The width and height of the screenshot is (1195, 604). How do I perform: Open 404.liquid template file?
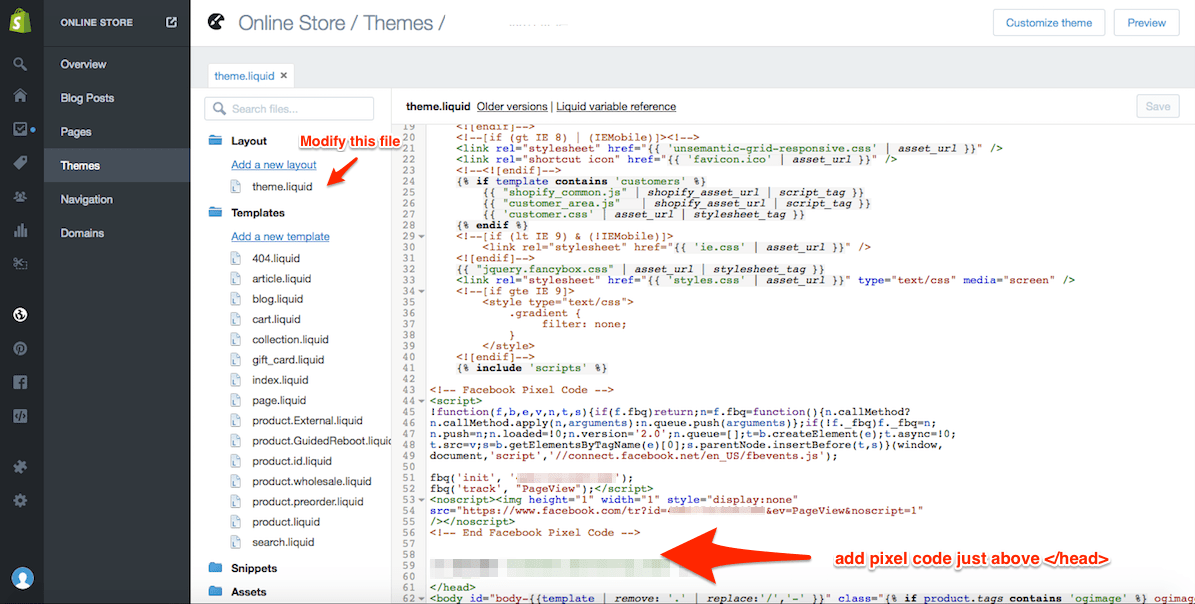[x=276, y=258]
